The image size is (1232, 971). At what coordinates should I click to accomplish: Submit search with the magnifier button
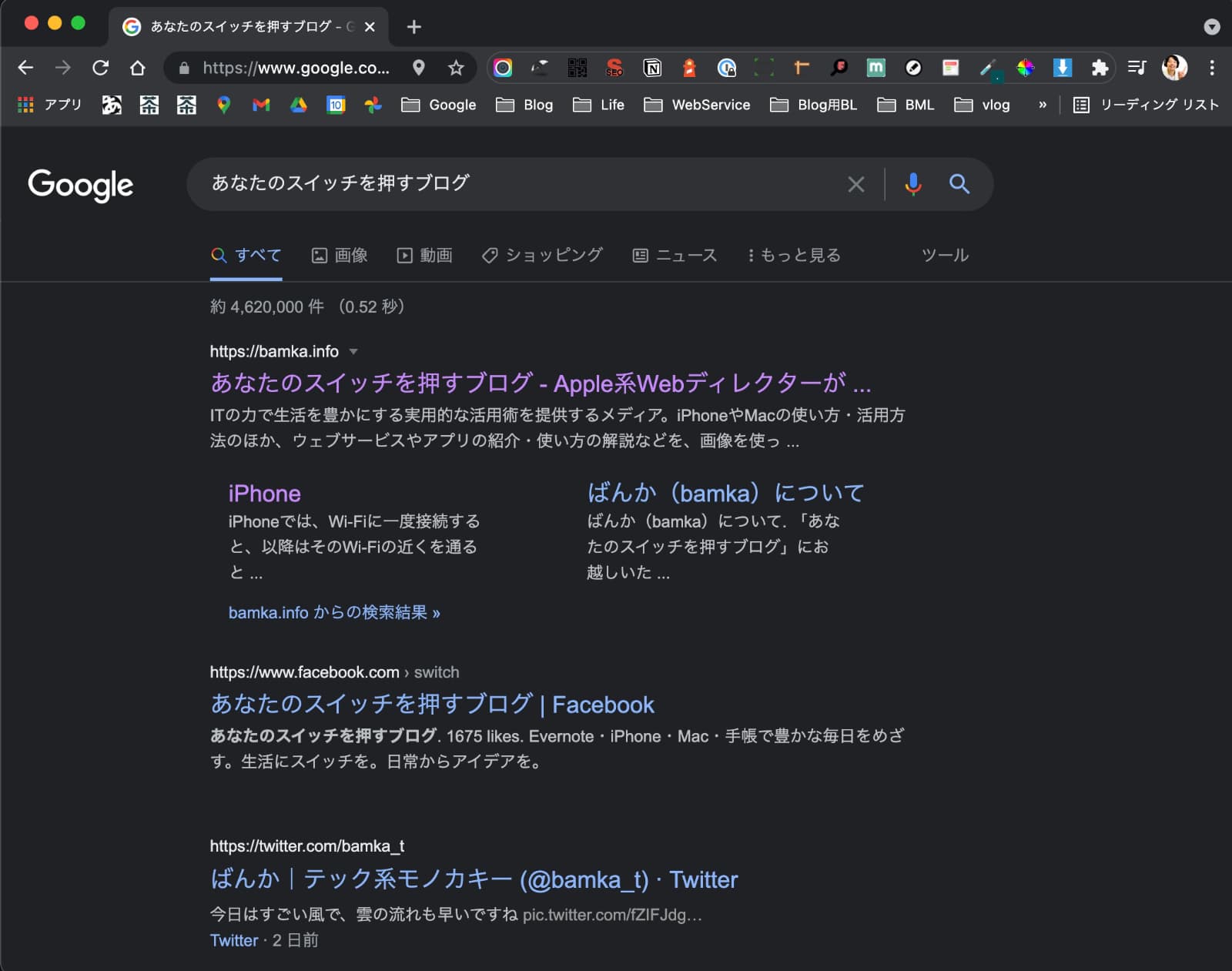click(959, 184)
